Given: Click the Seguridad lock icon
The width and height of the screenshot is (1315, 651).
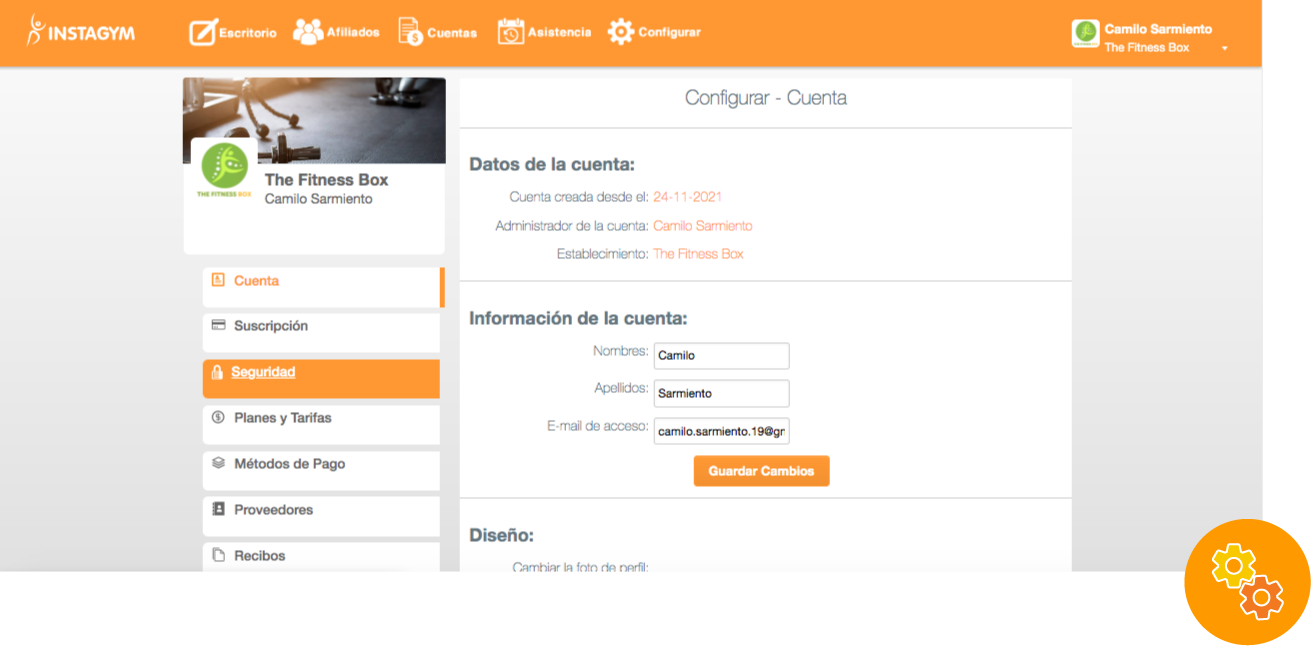Looking at the screenshot, I should [x=217, y=372].
